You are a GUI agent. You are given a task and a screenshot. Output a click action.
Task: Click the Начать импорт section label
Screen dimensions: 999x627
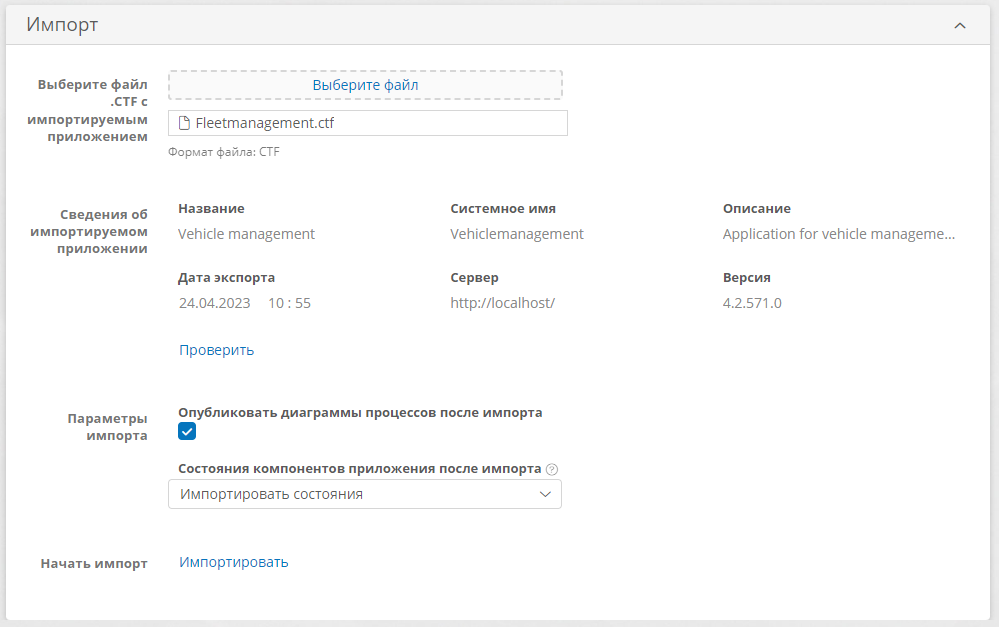94,564
